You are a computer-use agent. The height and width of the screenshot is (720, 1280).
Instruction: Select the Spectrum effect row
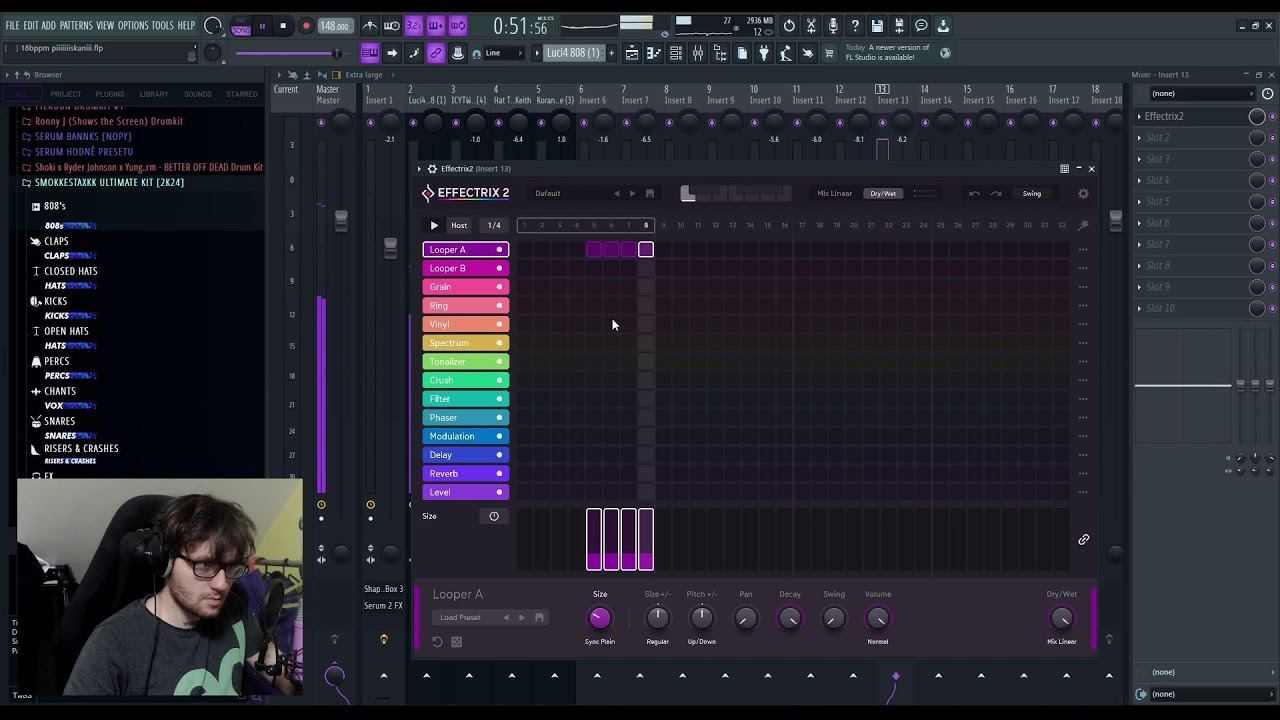click(466, 343)
